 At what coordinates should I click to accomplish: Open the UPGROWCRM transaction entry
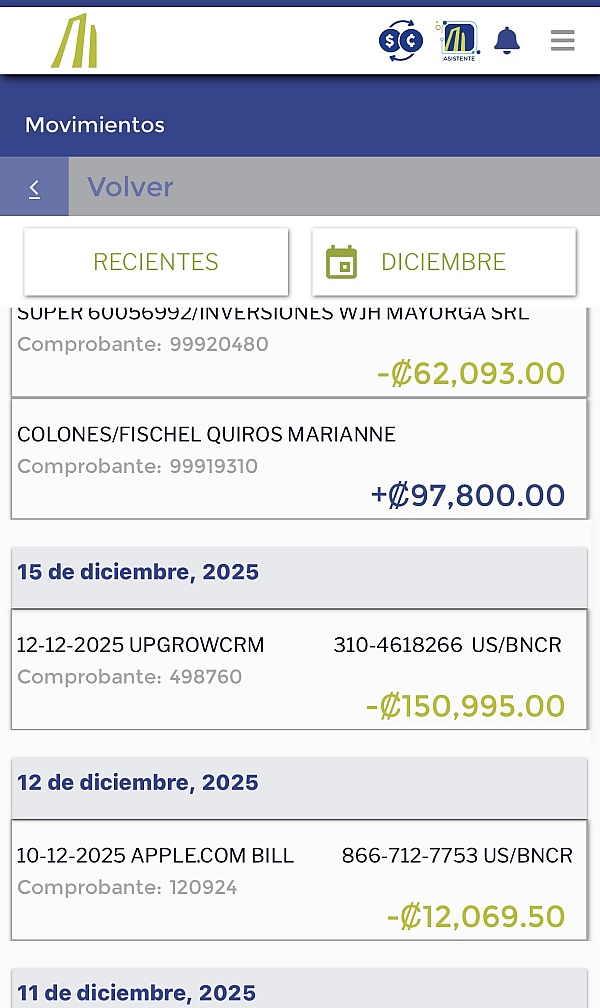(x=299, y=669)
